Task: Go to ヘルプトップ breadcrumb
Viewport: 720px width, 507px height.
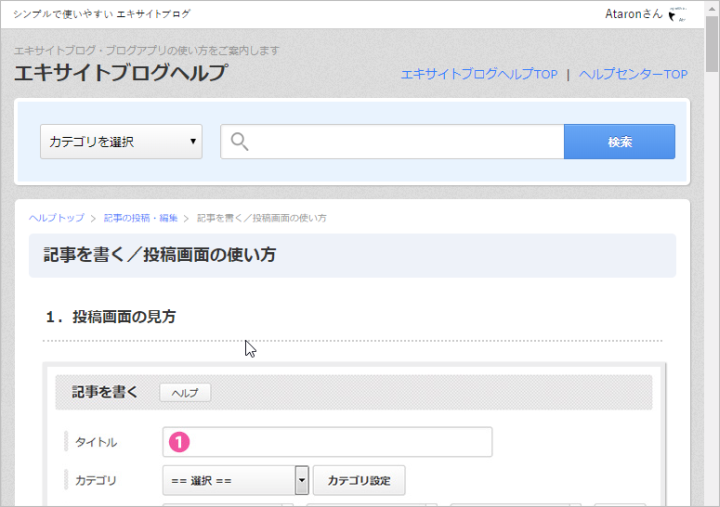Action: (56, 218)
